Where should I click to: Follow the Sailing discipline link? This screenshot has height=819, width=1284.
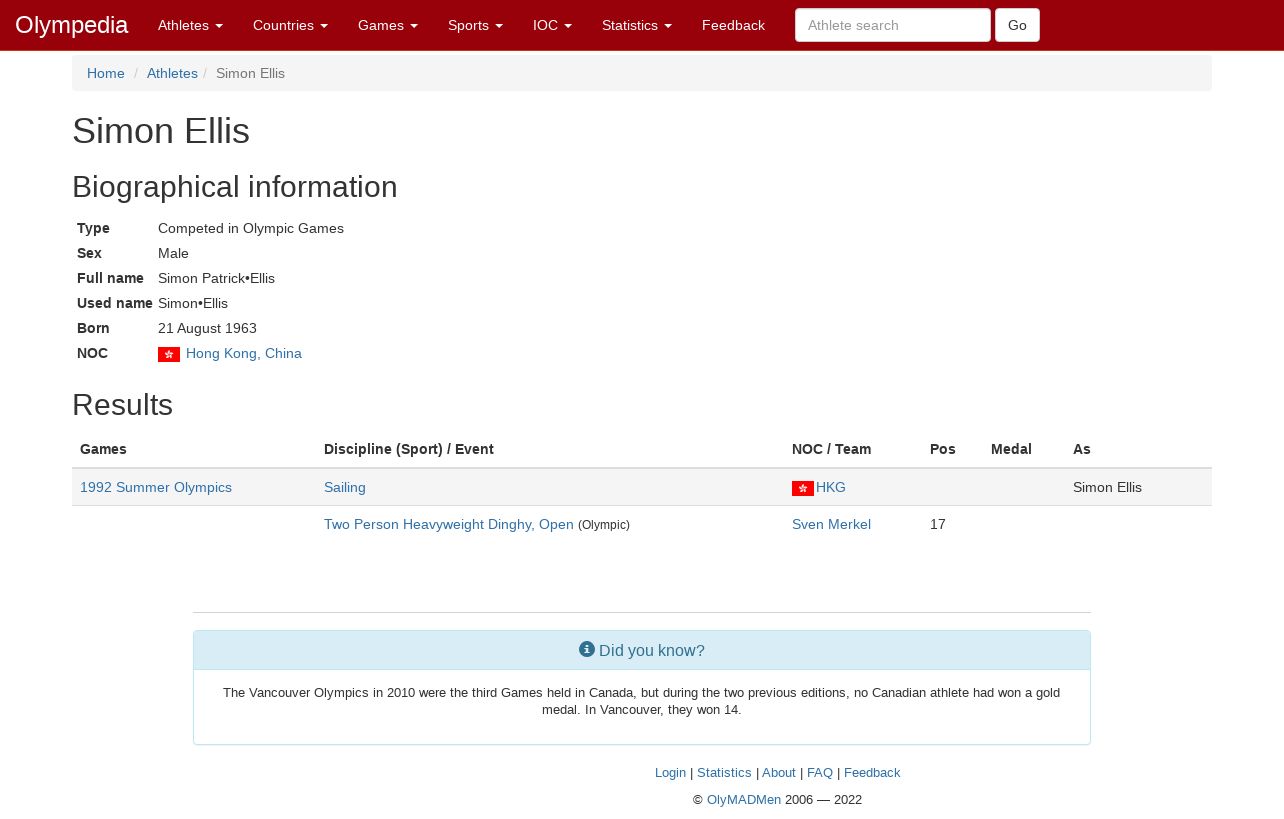pos(345,488)
